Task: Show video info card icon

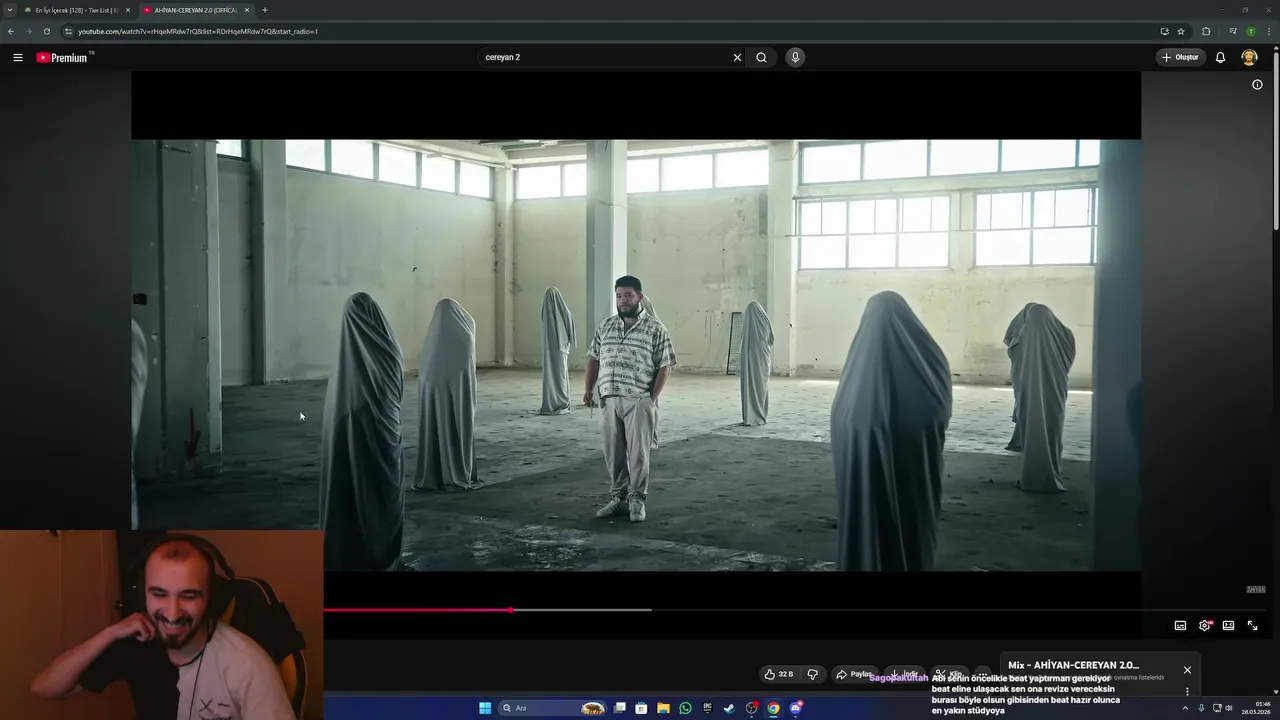Action: click(1257, 84)
